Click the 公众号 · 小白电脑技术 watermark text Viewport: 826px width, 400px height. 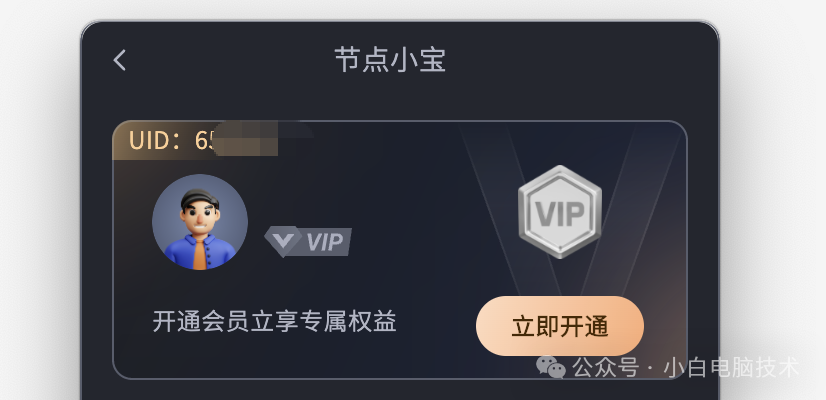[686, 367]
